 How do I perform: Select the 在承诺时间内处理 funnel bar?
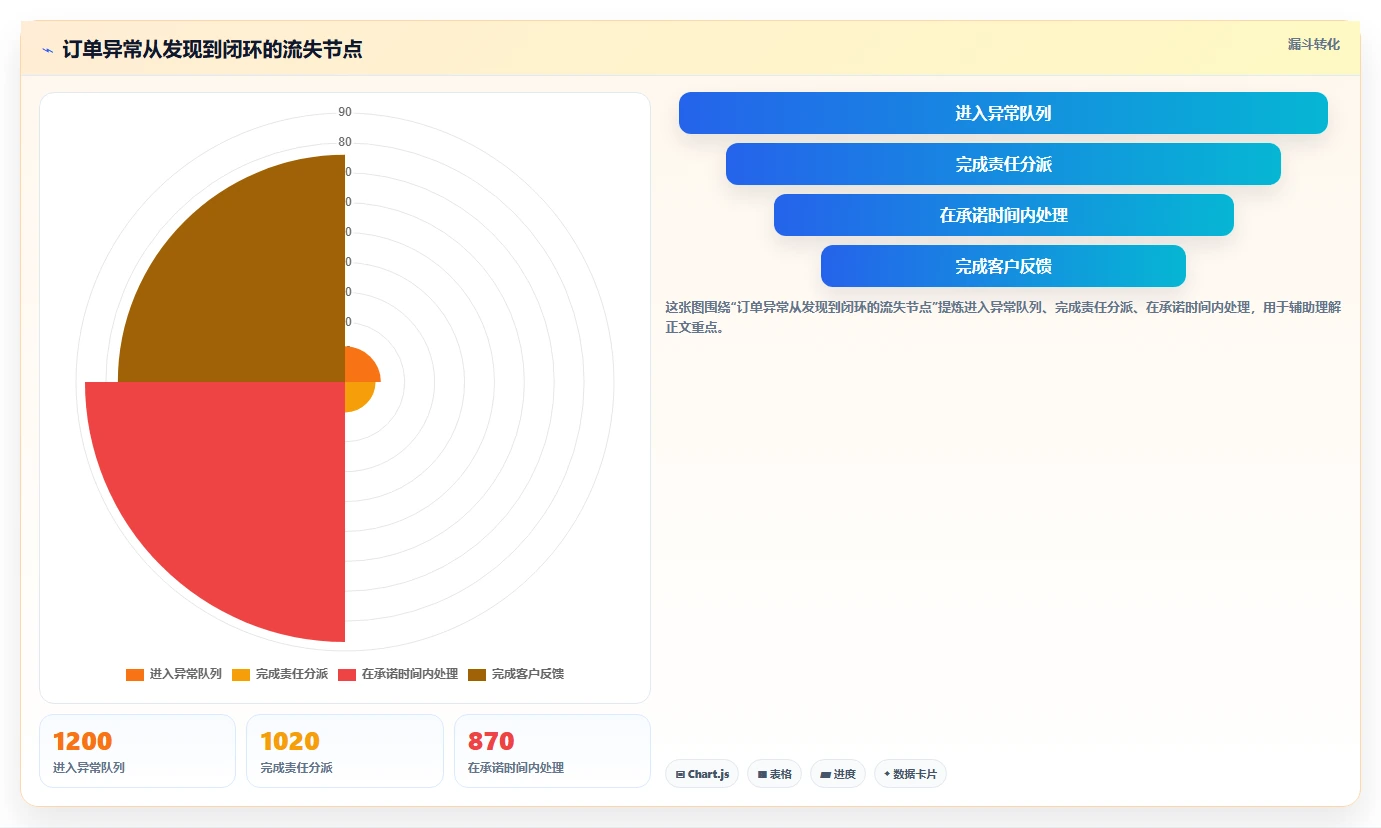pyautogui.click(x=1003, y=215)
